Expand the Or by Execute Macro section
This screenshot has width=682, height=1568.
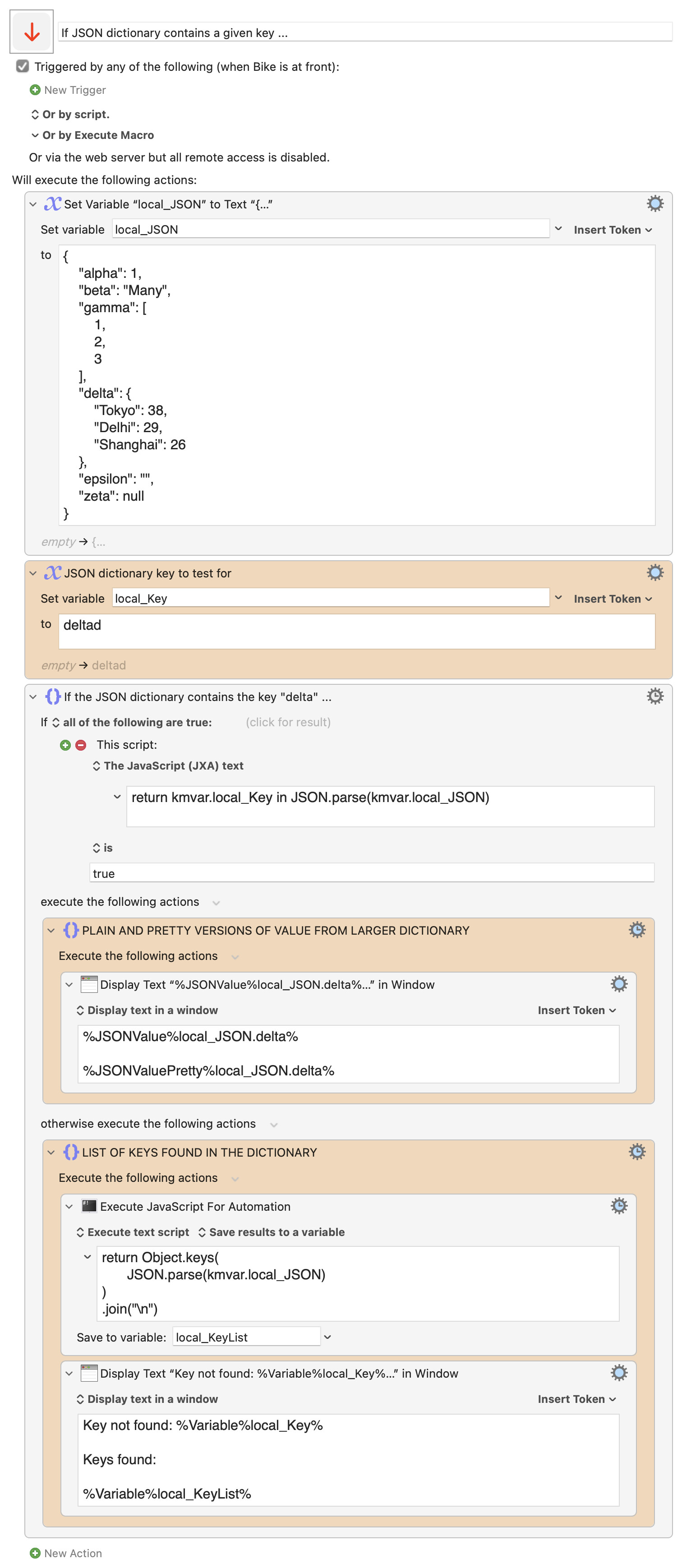click(35, 135)
